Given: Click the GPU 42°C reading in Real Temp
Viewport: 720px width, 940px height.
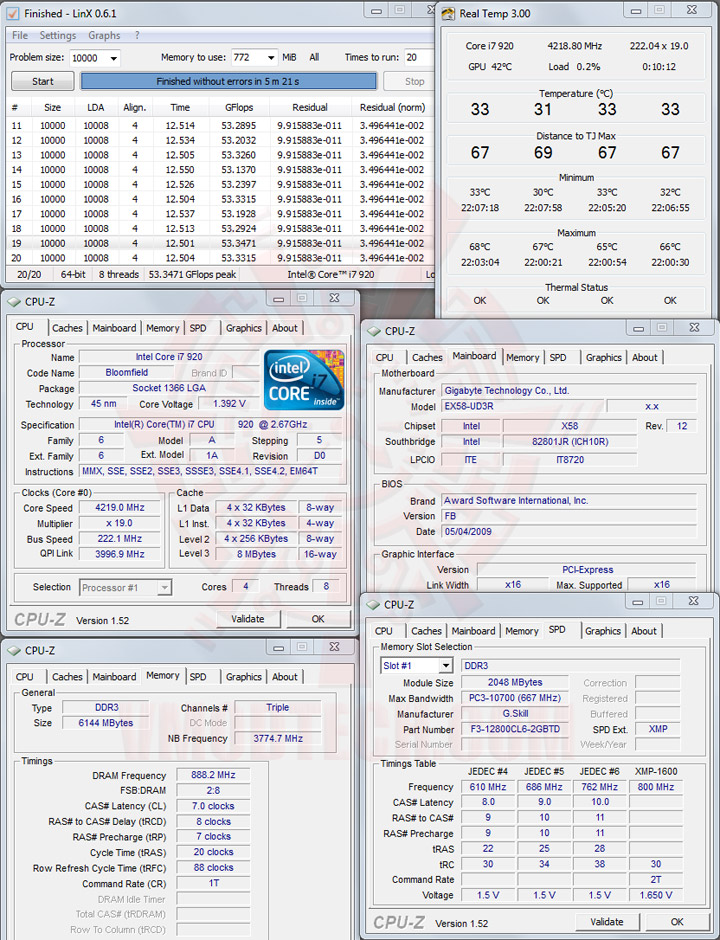Looking at the screenshot, I should click(x=490, y=67).
